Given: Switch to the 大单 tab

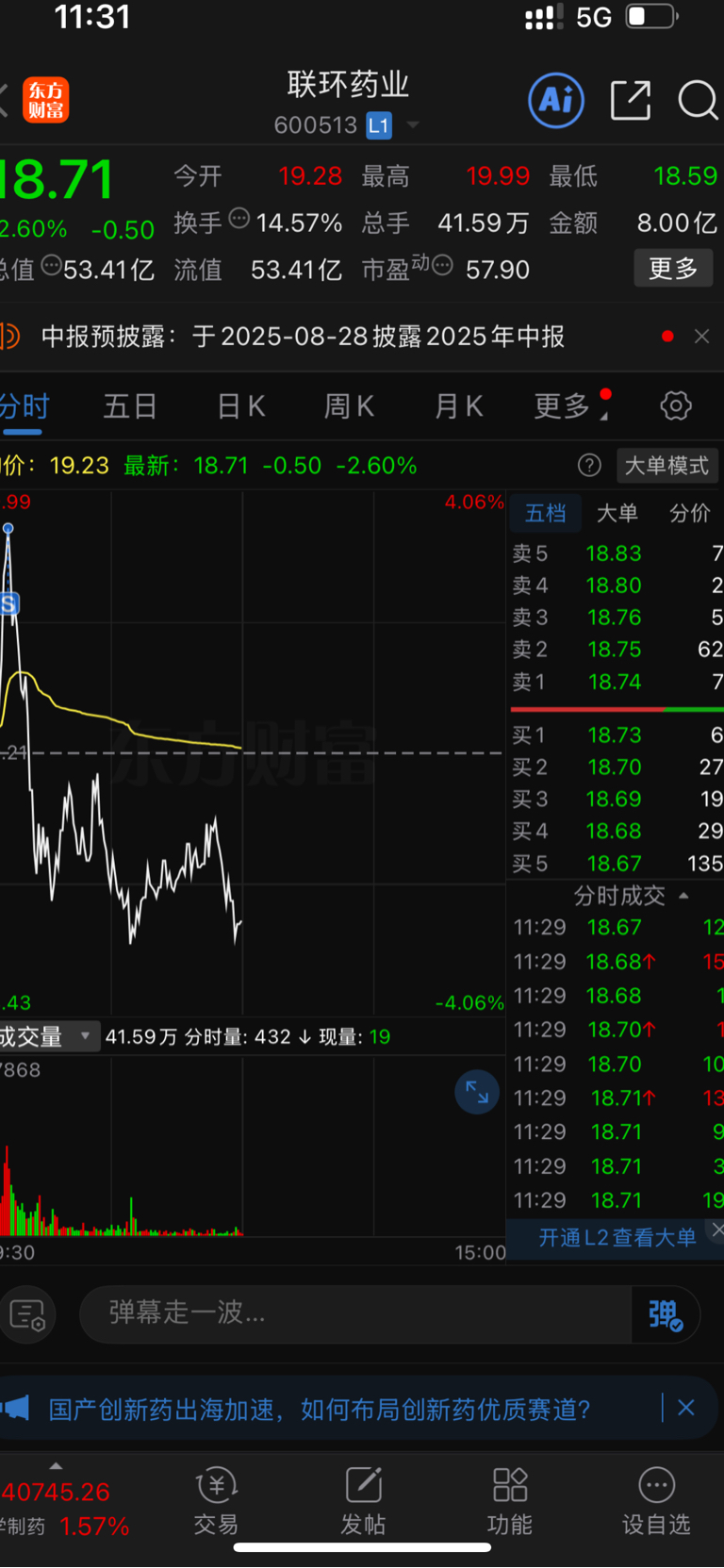Looking at the screenshot, I should point(617,513).
